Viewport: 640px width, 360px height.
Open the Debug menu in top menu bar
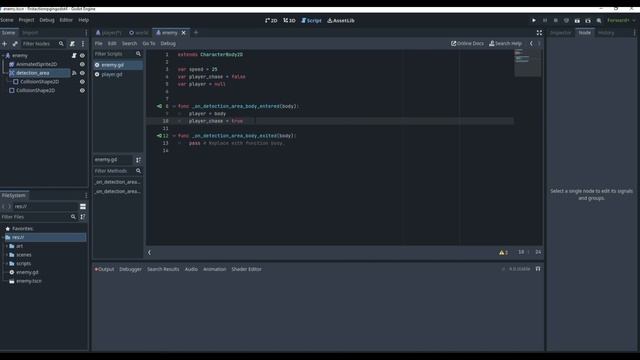point(47,20)
